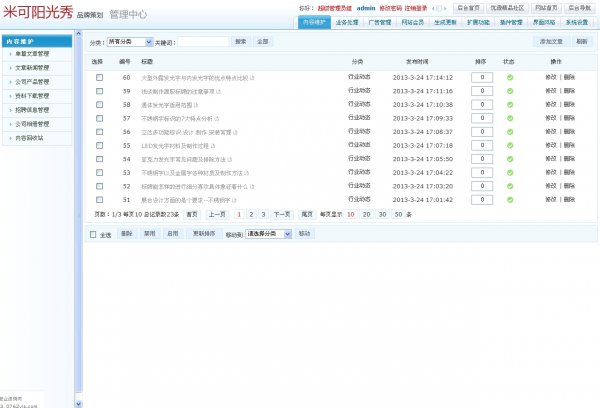Click the green status icon for article 60
Viewport: 600px width, 408px height.
click(x=510, y=78)
